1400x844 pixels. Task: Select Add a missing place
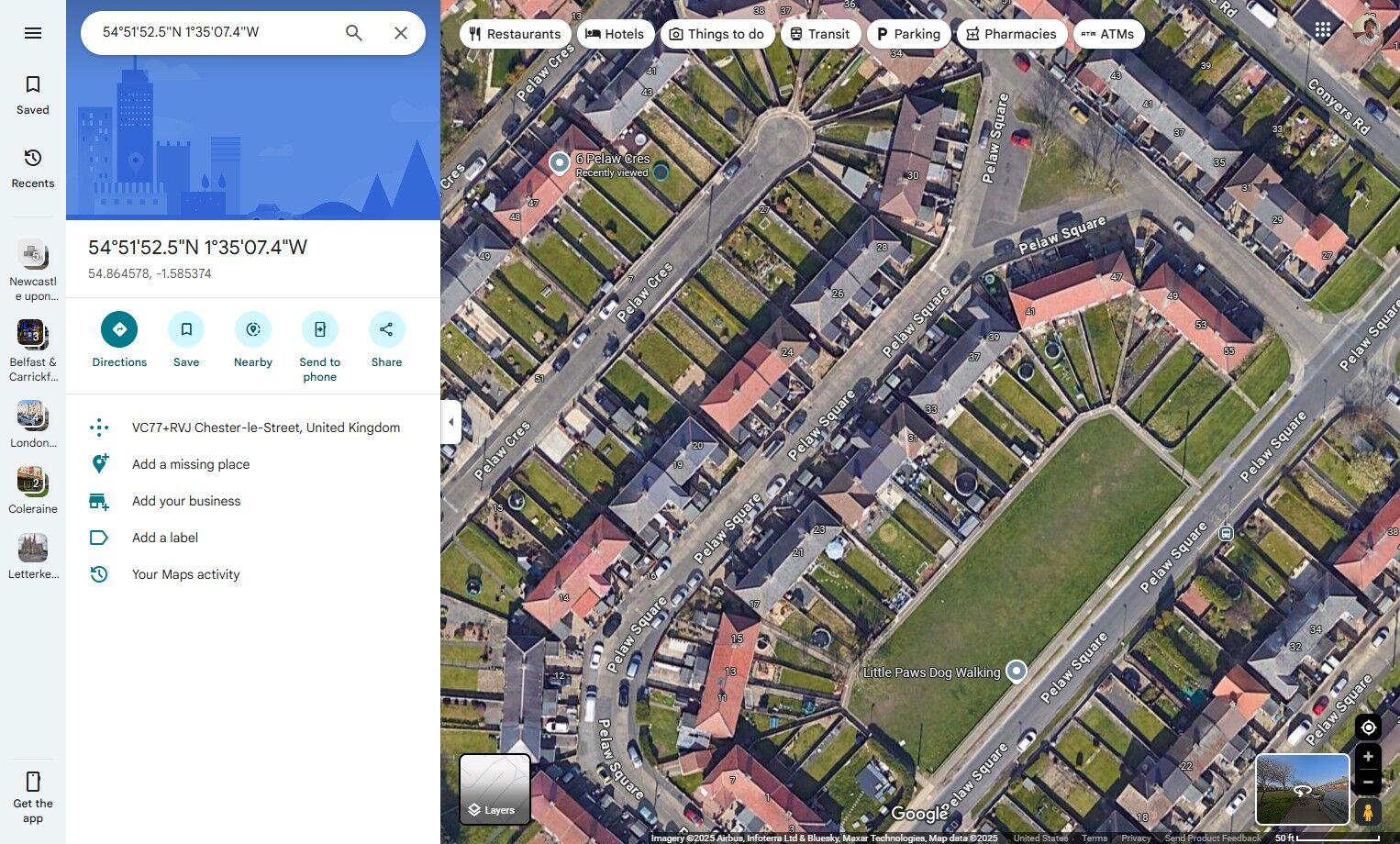click(191, 464)
